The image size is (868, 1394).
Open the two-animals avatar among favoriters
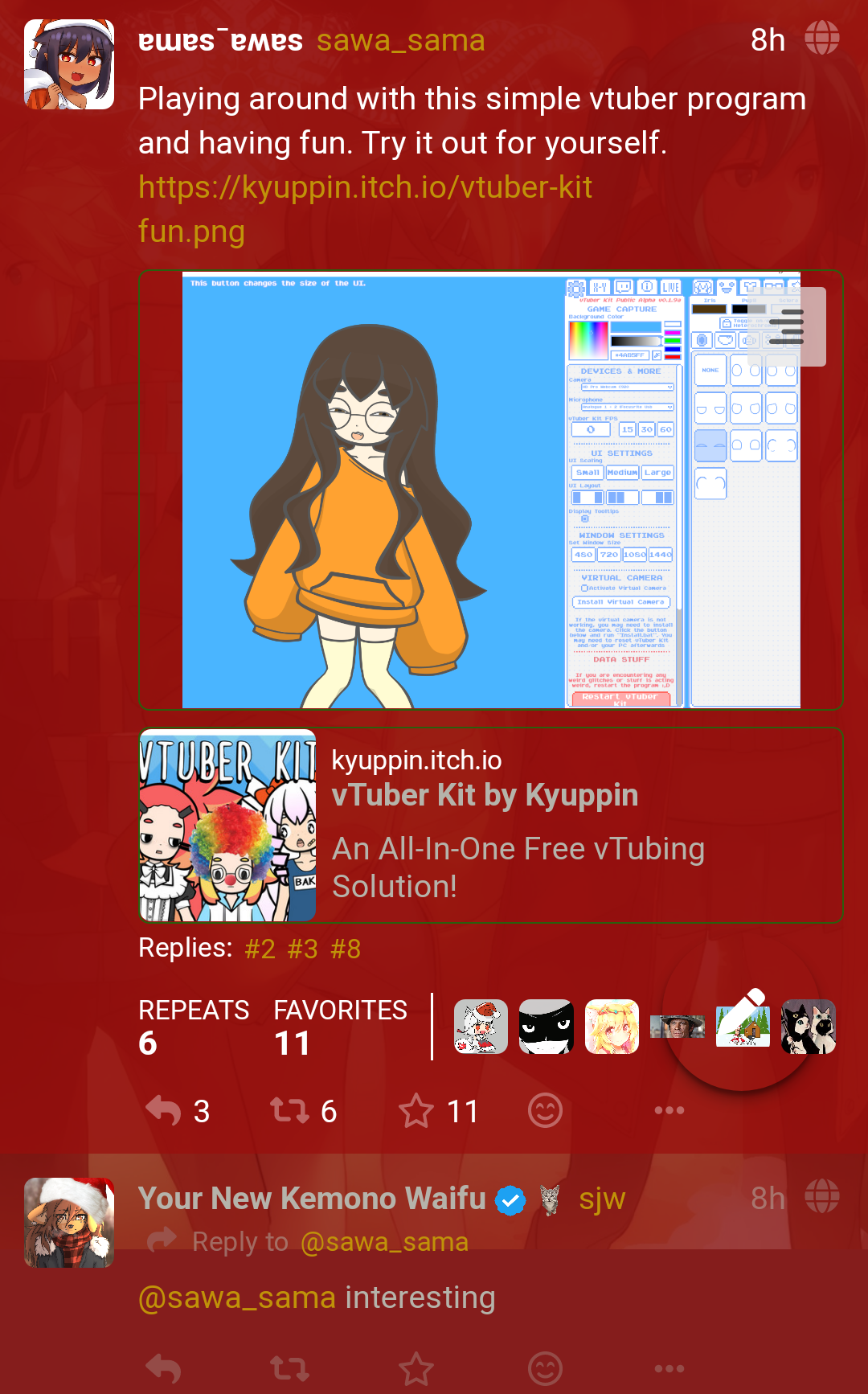click(809, 1027)
